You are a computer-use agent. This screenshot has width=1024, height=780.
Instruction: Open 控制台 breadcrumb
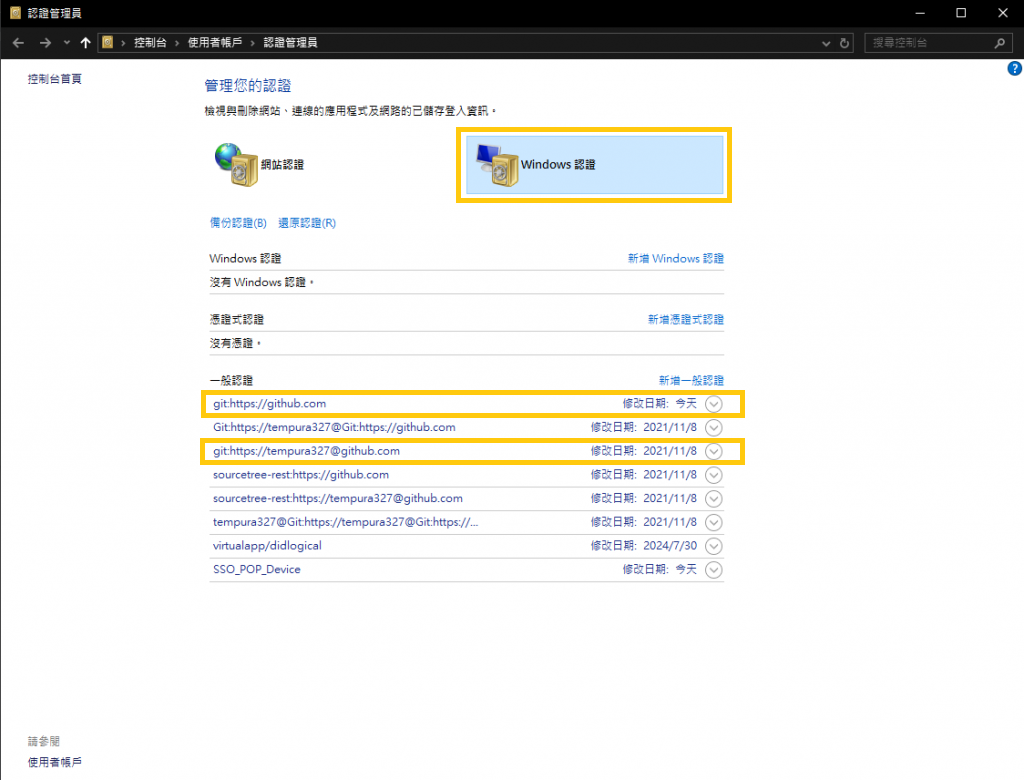(x=150, y=42)
